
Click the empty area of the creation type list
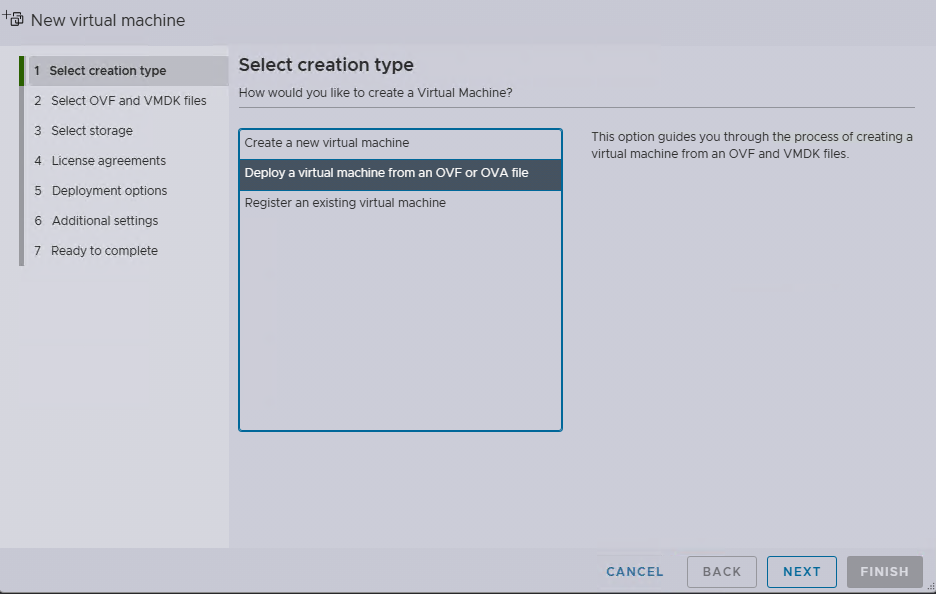pos(400,320)
